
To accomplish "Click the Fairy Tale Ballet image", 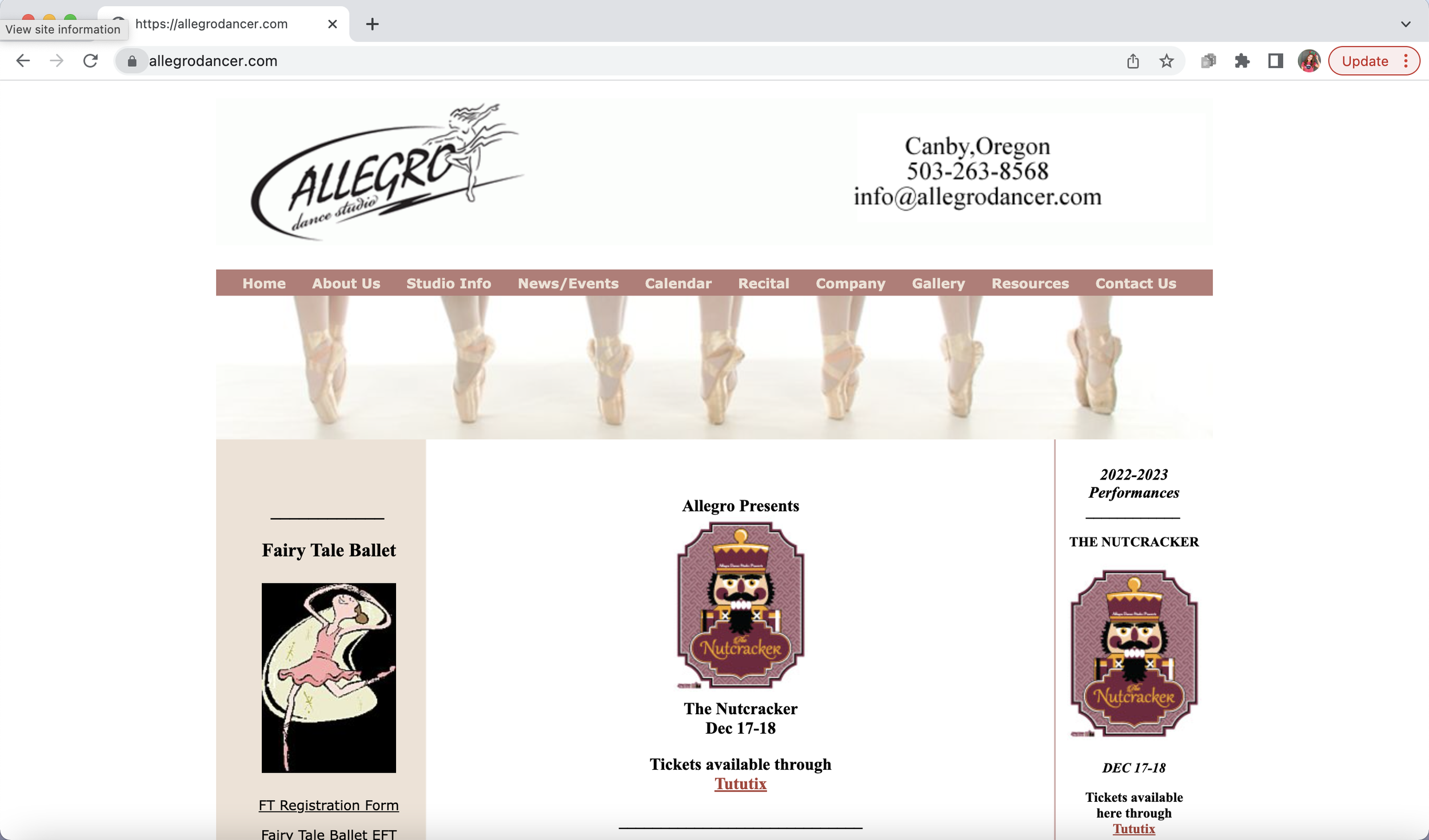I will click(329, 678).
